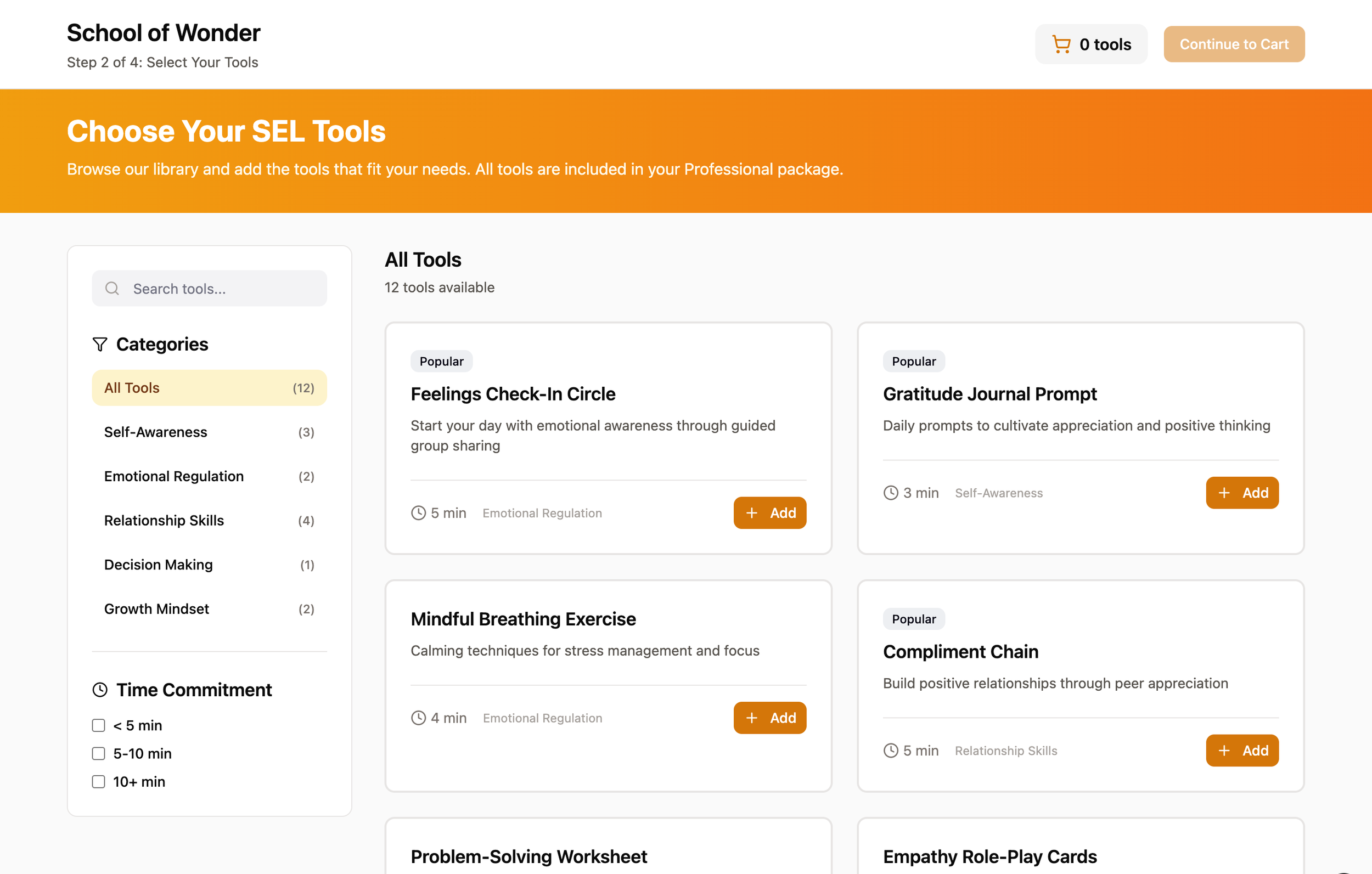1372x874 pixels.
Task: Focus the Search tools input field
Action: coord(222,288)
